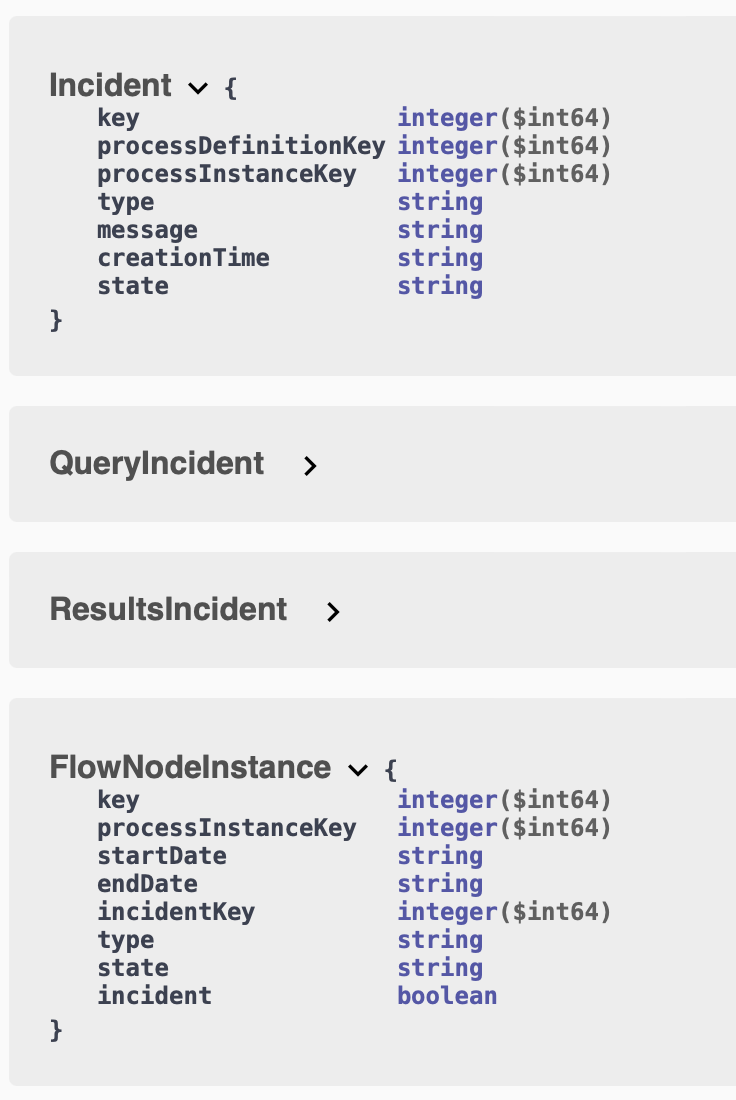Viewport: 736px width, 1100px height.
Task: Select the endDate field in FlowNodeInstance
Action: click(147, 883)
